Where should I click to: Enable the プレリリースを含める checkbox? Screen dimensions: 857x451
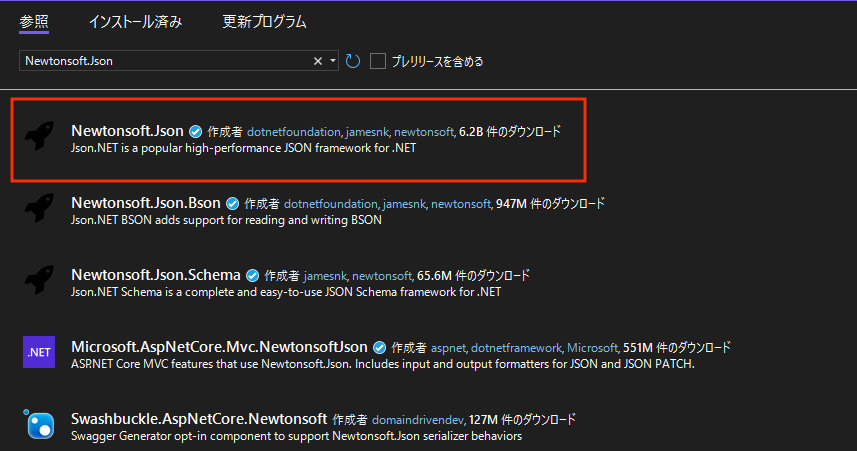(x=378, y=61)
